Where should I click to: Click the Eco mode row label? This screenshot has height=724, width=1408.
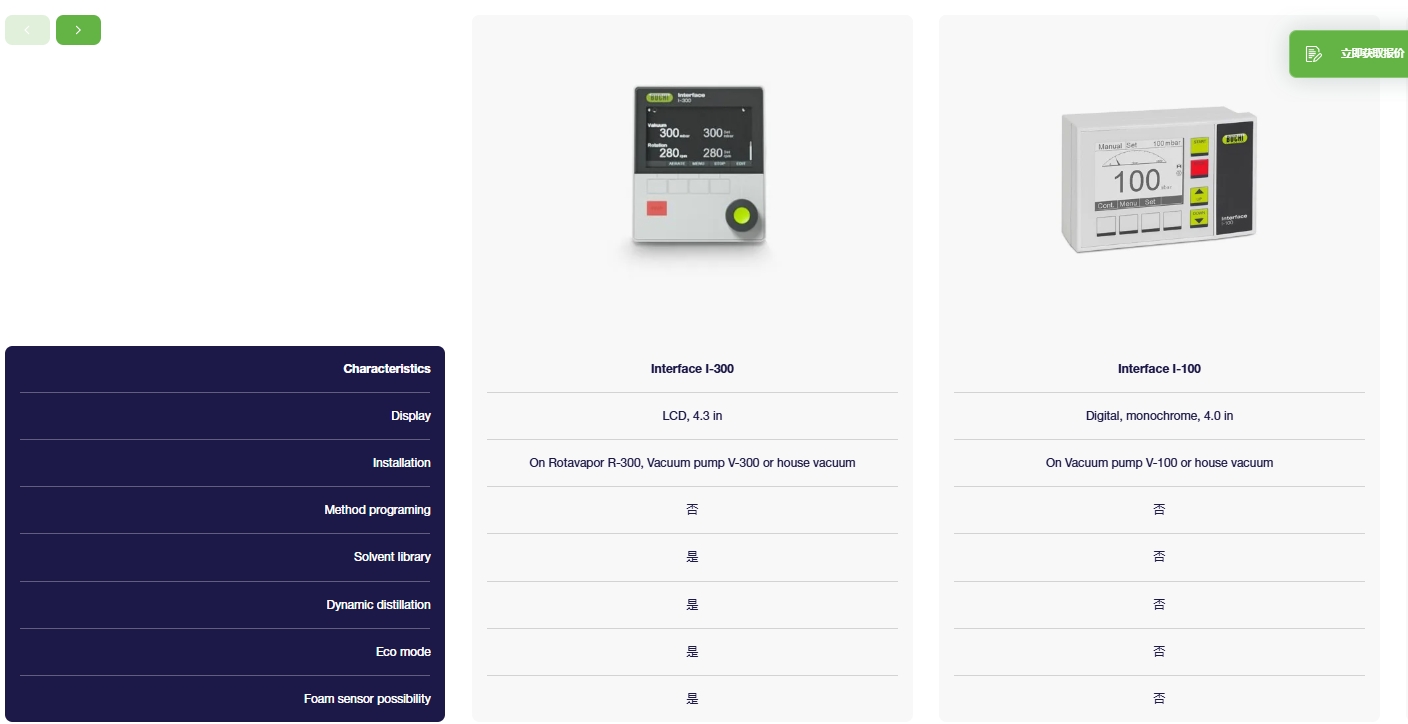tap(403, 652)
